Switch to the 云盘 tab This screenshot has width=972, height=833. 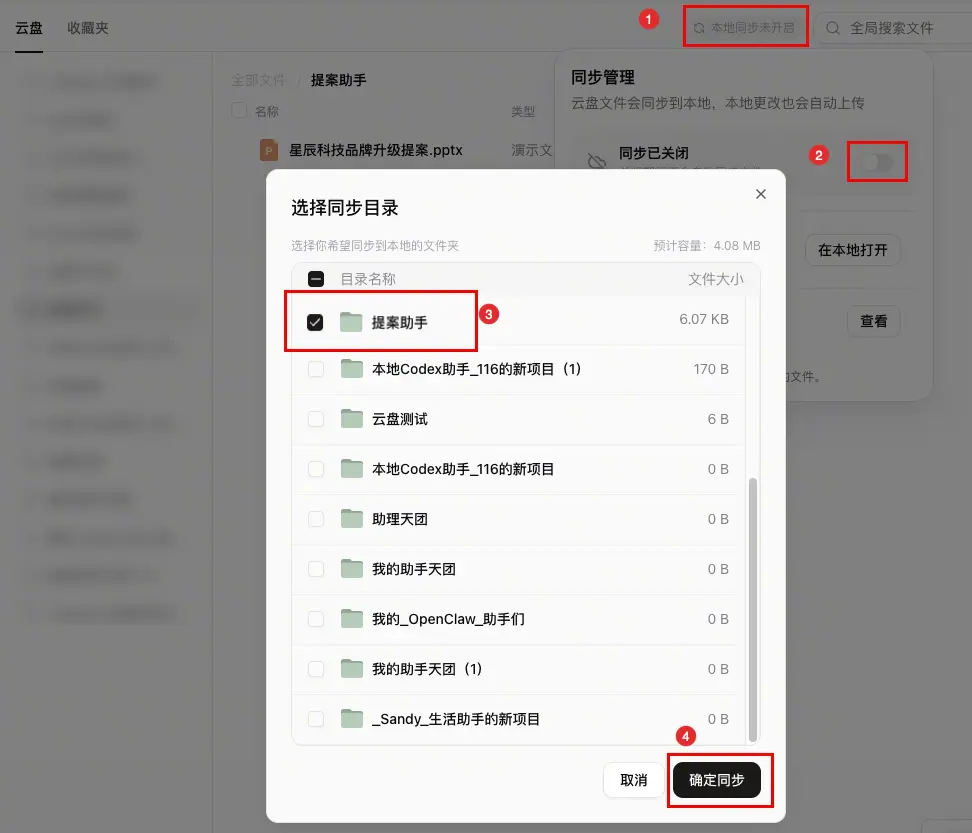(29, 28)
